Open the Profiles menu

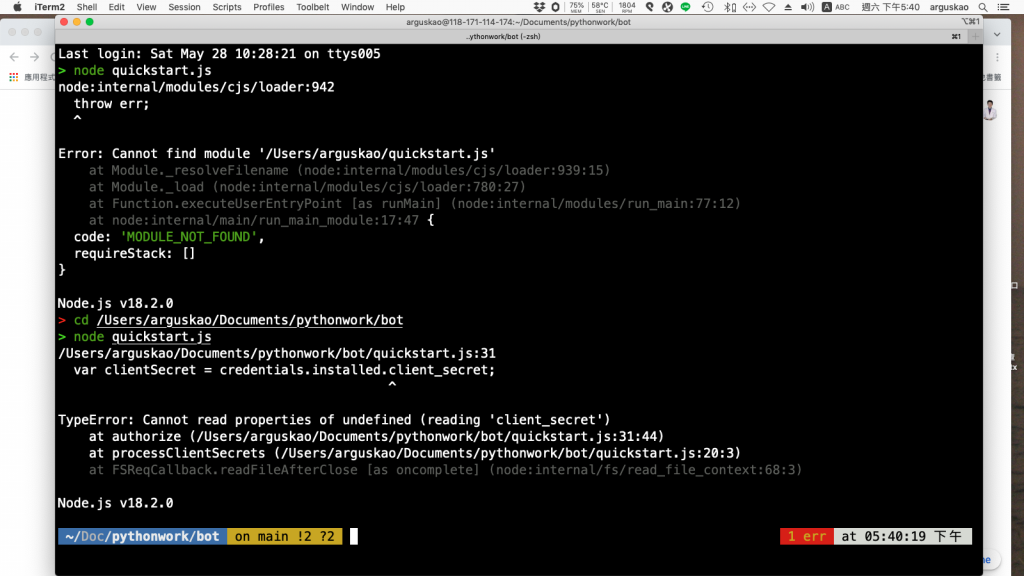click(x=268, y=7)
